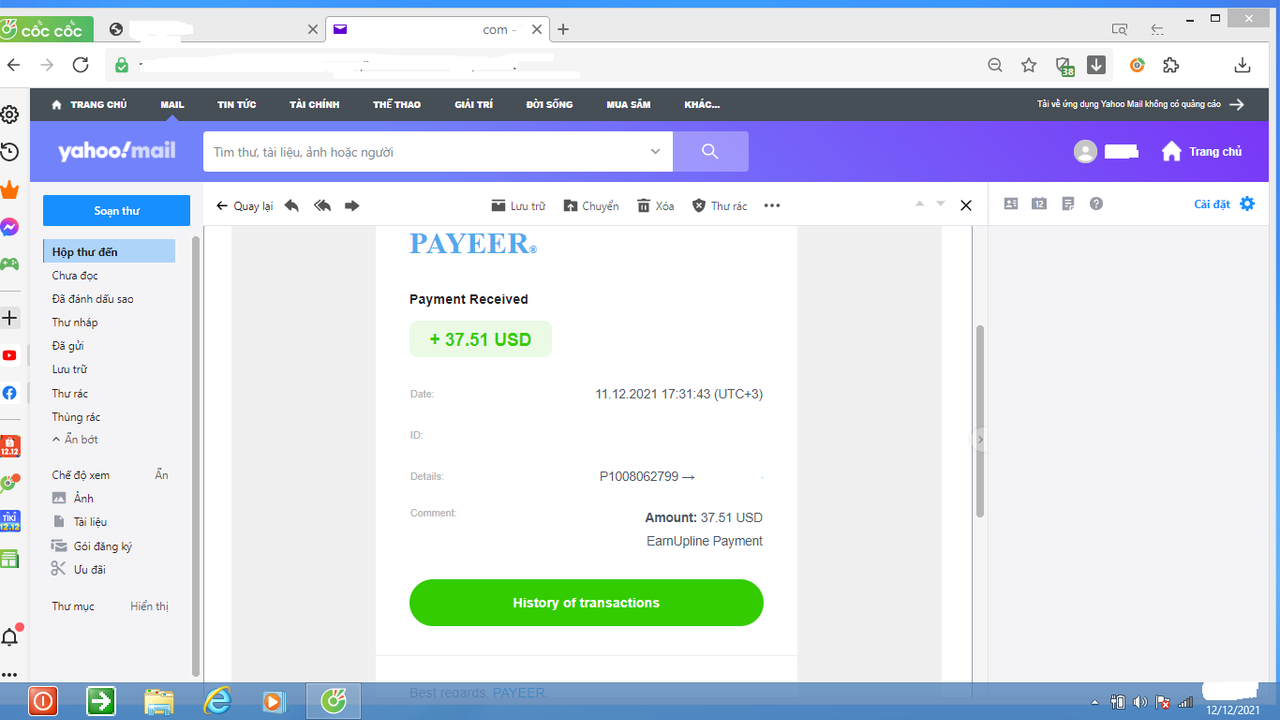
Task: Open a new browser tab
Action: tap(563, 30)
